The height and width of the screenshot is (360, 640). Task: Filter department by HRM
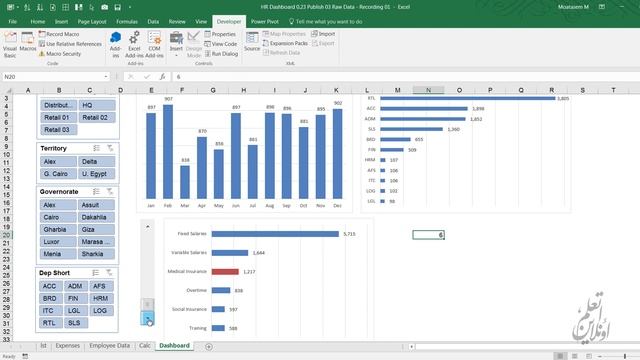click(x=101, y=298)
